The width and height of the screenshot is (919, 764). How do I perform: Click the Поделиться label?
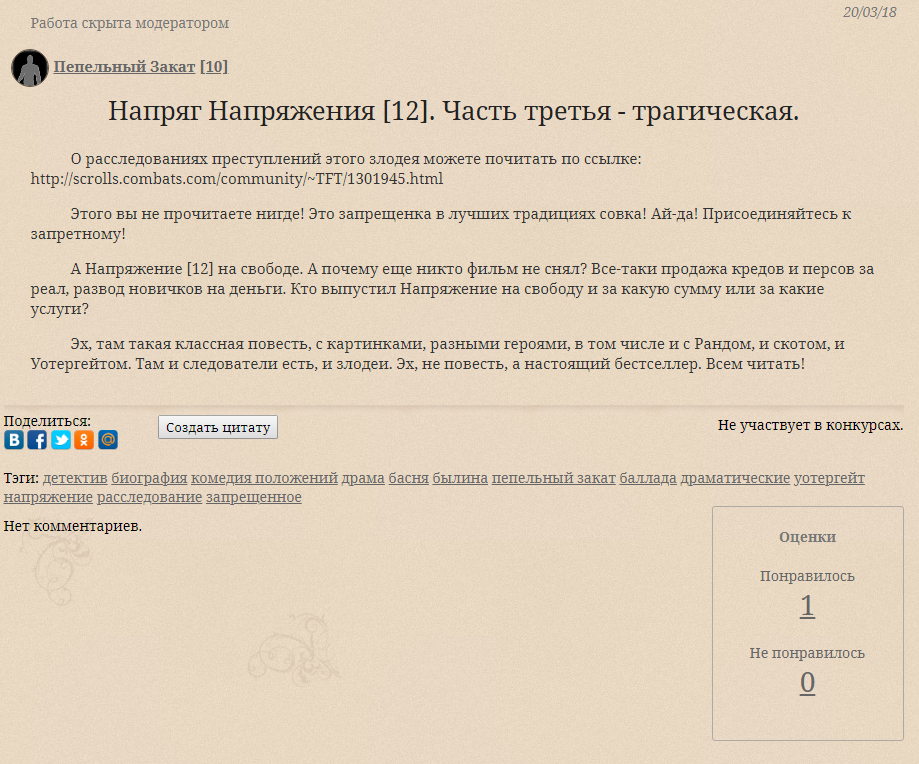click(47, 421)
